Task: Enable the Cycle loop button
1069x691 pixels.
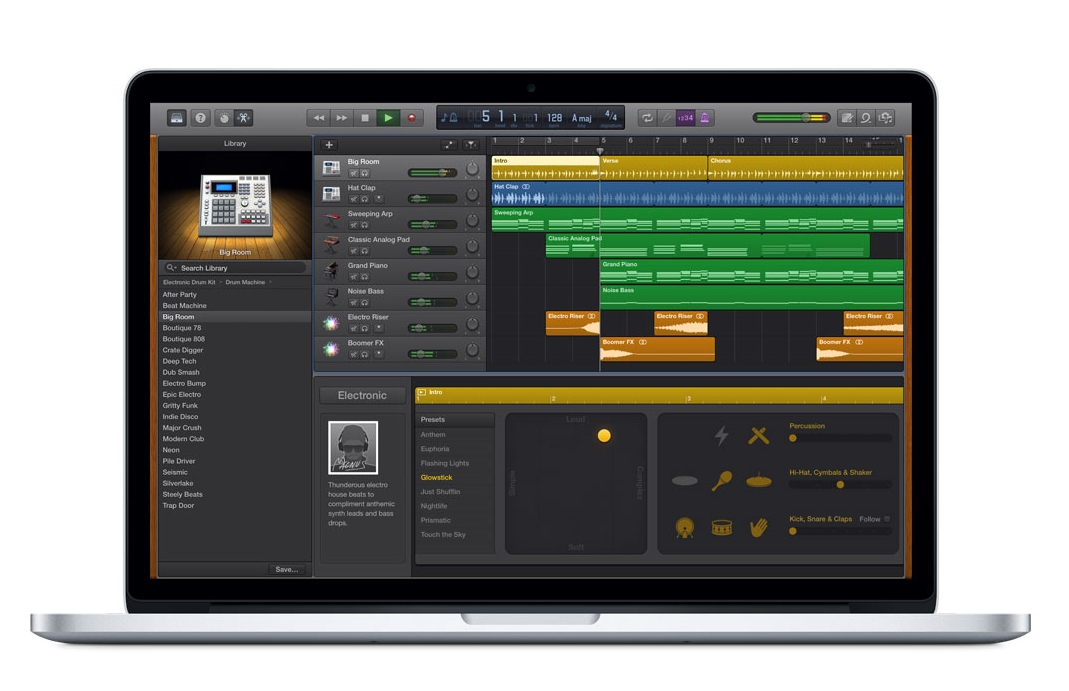Action: (x=647, y=118)
